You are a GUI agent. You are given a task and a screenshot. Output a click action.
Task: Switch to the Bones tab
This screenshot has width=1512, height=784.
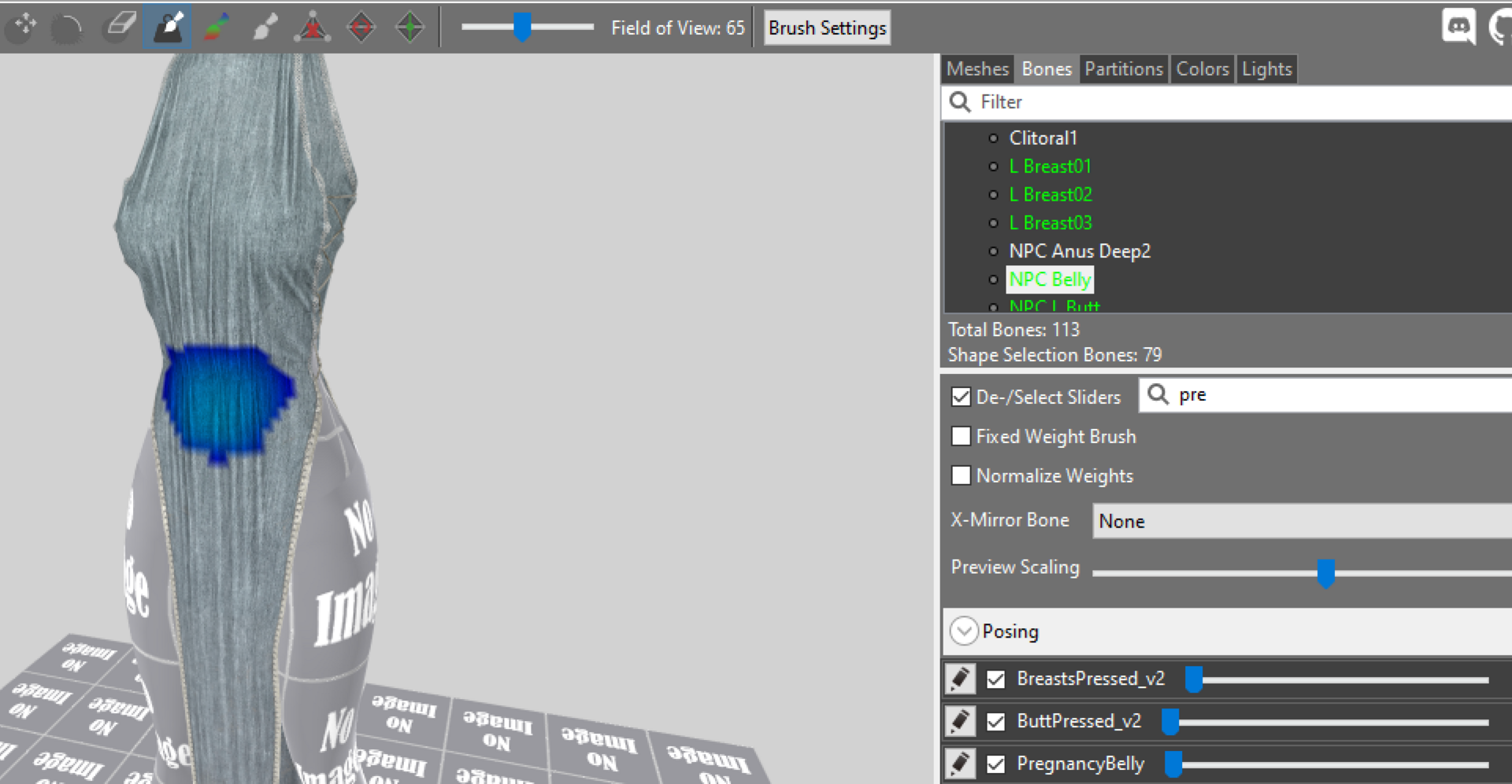1047,69
